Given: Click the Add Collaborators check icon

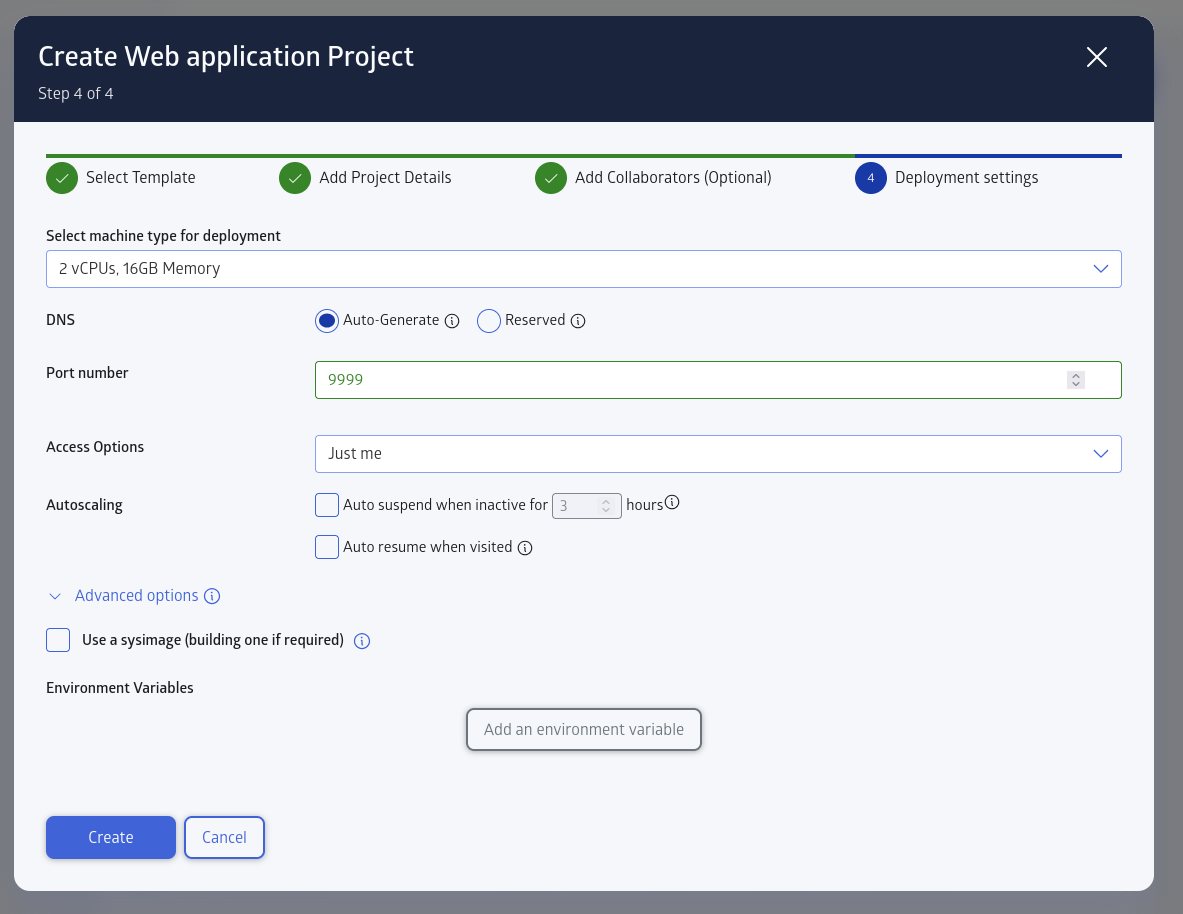Looking at the screenshot, I should click(x=551, y=178).
